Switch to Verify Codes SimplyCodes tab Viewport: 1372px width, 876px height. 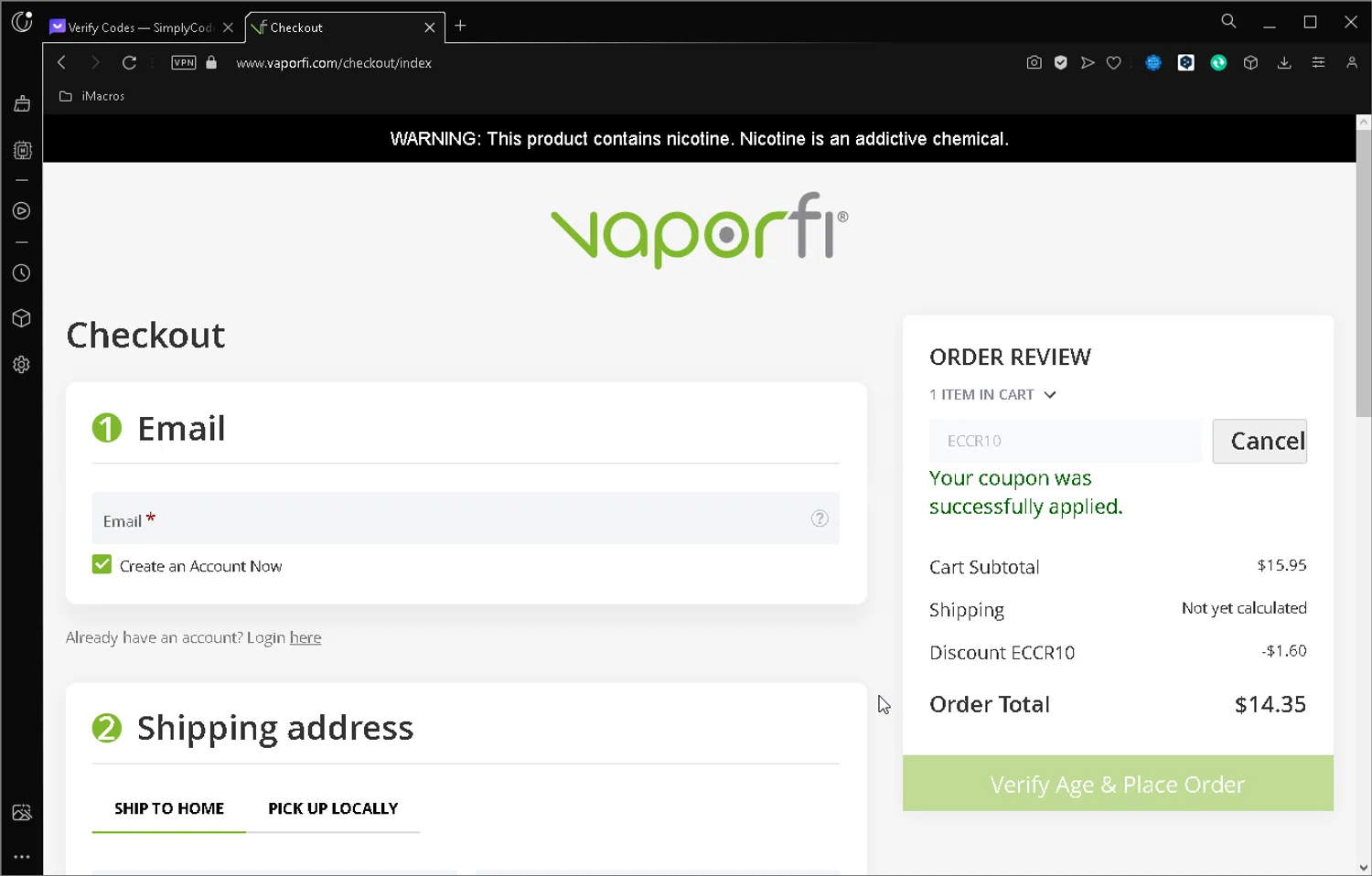pyautogui.click(x=142, y=27)
